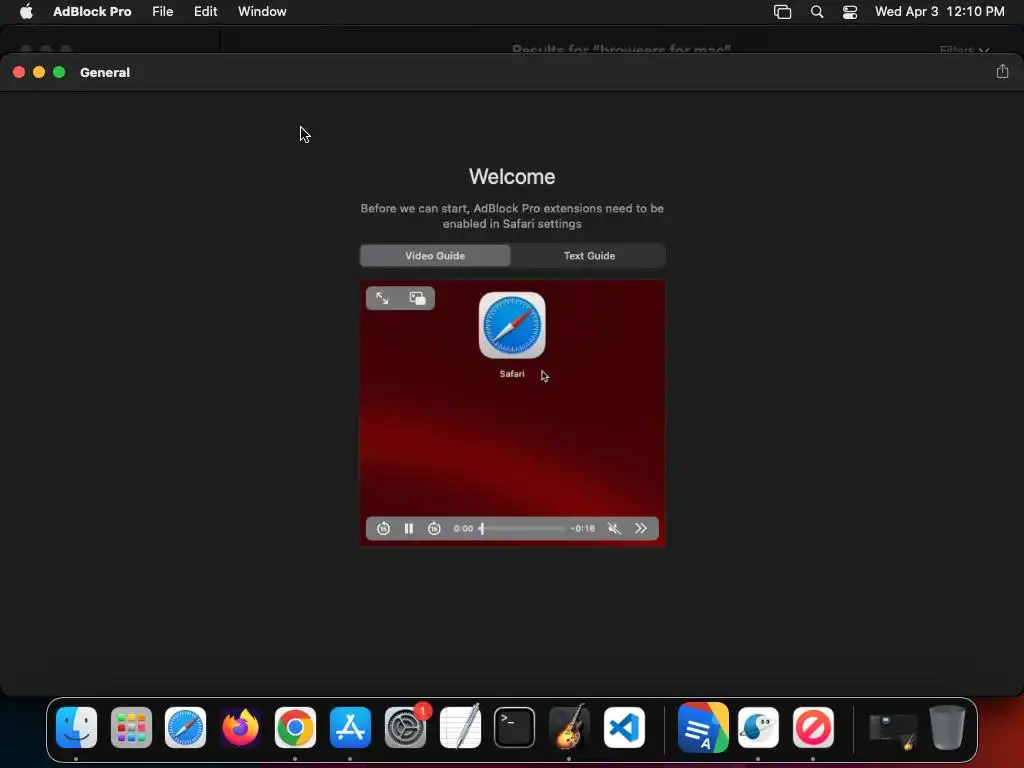Expand video guide to full screen
The width and height of the screenshot is (1024, 768).
click(x=383, y=298)
